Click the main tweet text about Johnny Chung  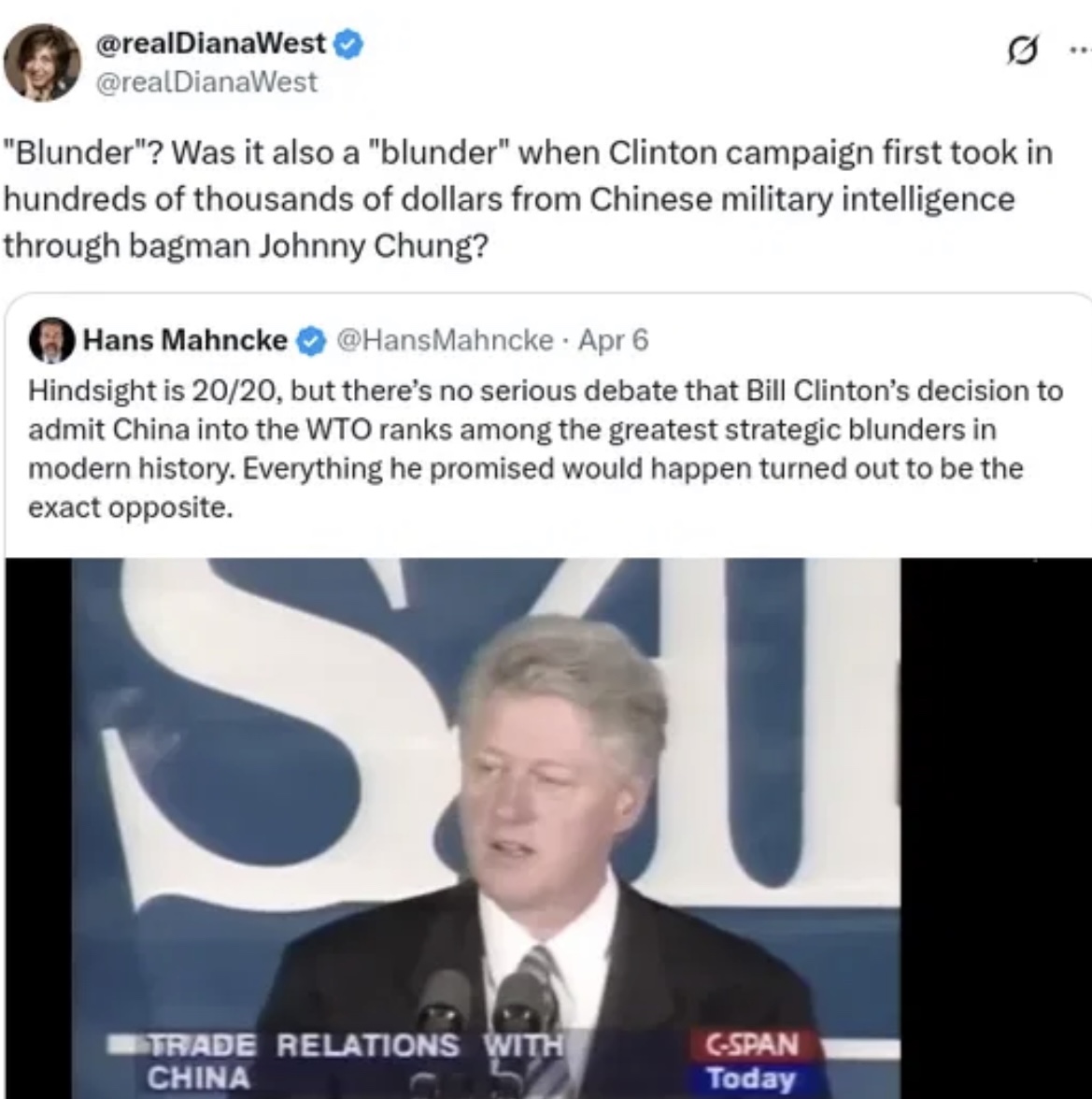point(528,199)
